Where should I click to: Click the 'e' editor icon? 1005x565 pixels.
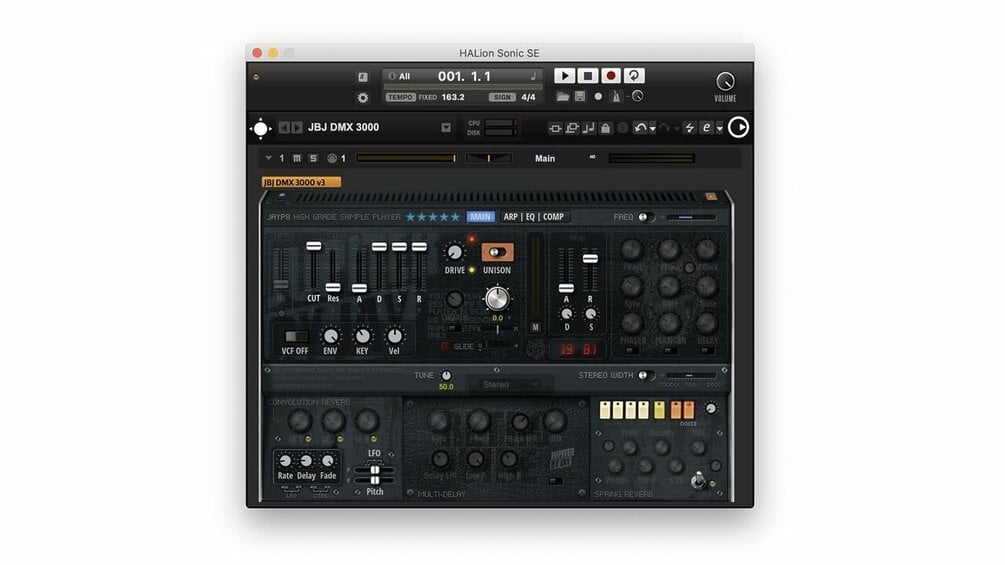[706, 128]
